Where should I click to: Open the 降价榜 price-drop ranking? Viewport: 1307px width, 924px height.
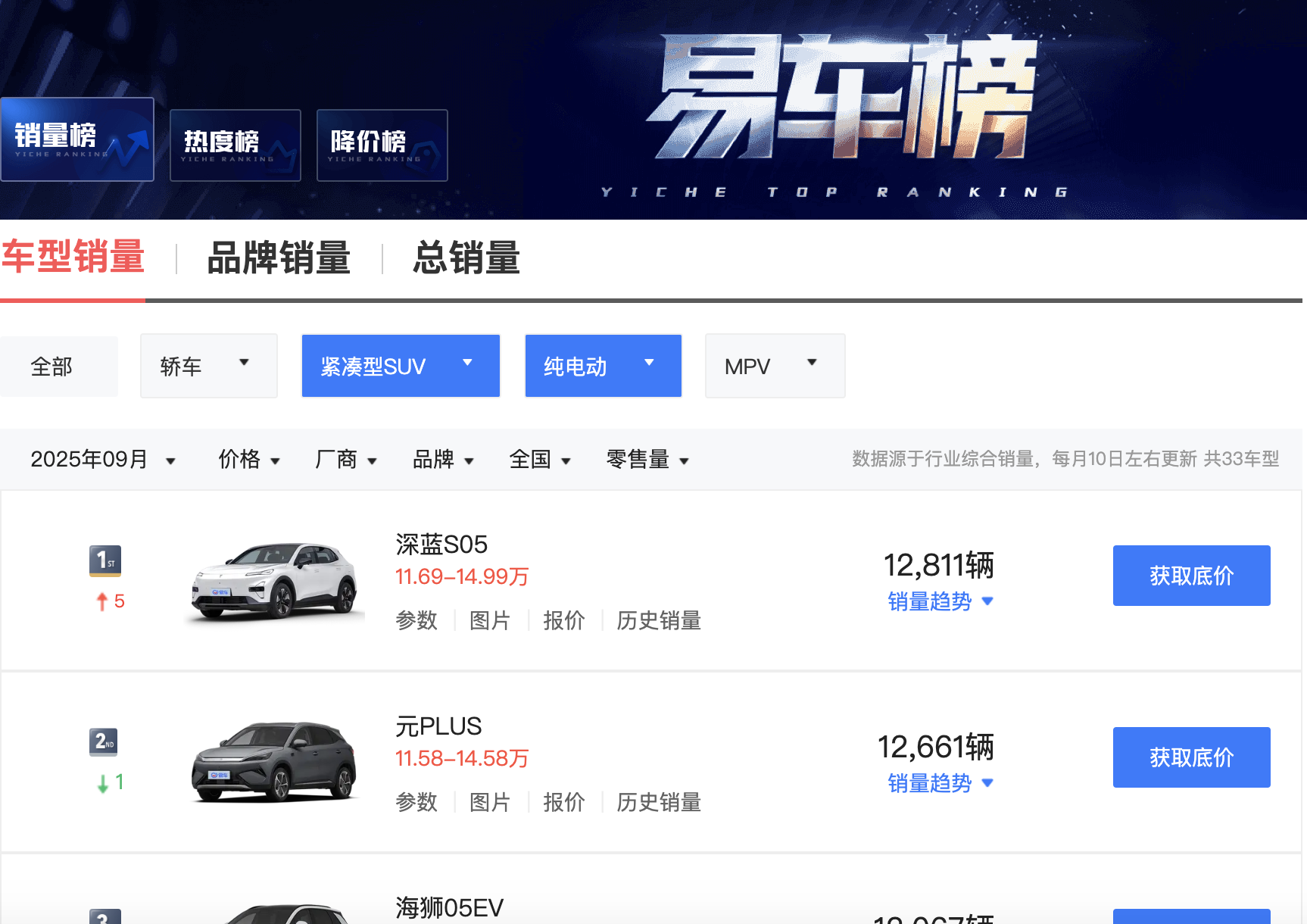coord(382,145)
